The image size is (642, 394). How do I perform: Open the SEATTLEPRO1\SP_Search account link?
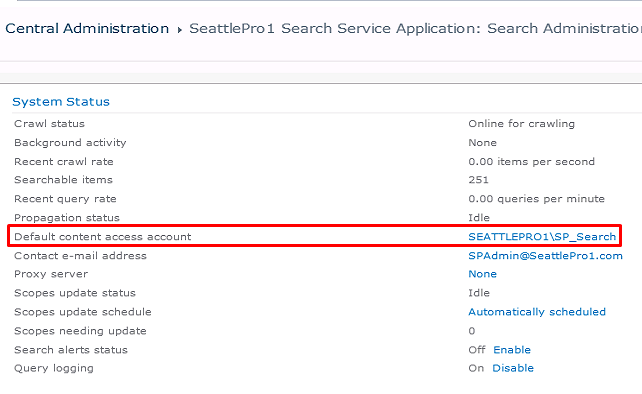point(542,237)
